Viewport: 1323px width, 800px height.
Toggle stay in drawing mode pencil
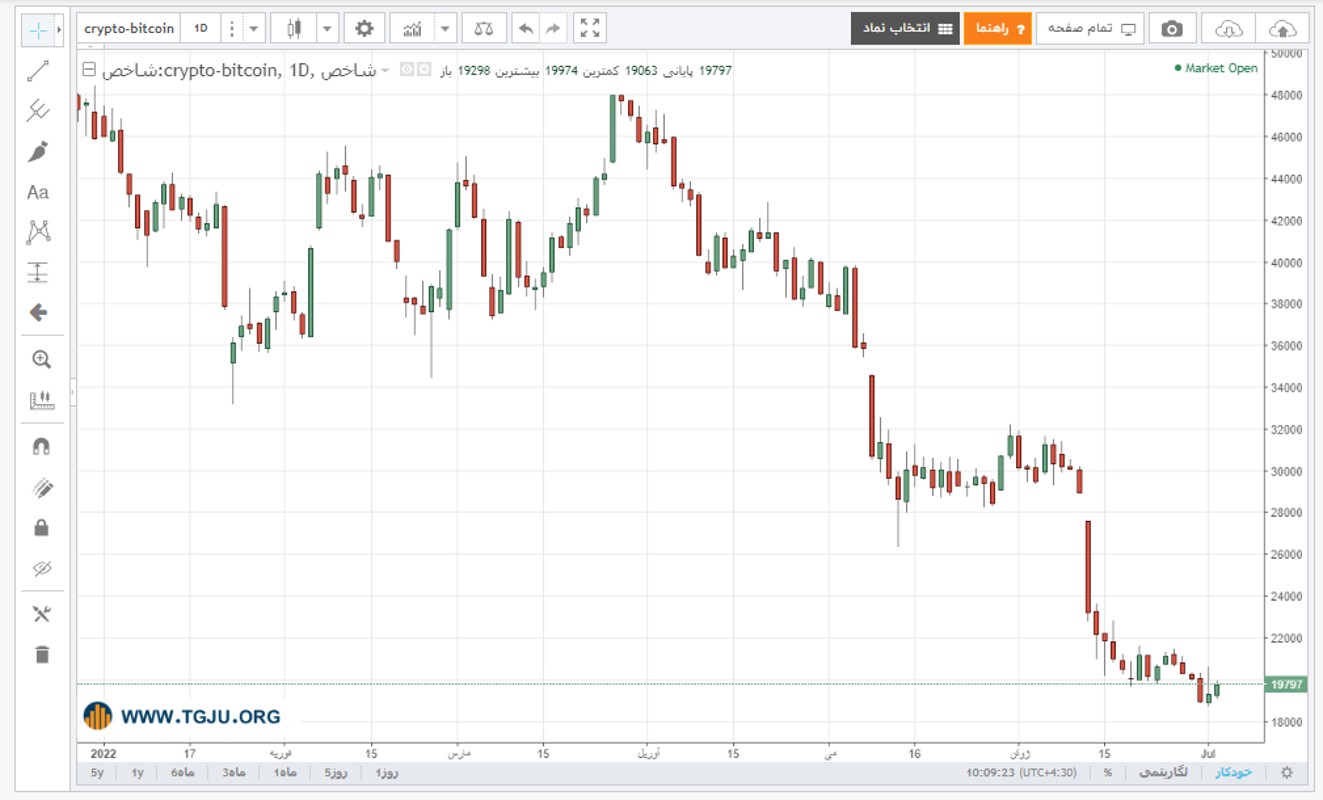click(41, 487)
